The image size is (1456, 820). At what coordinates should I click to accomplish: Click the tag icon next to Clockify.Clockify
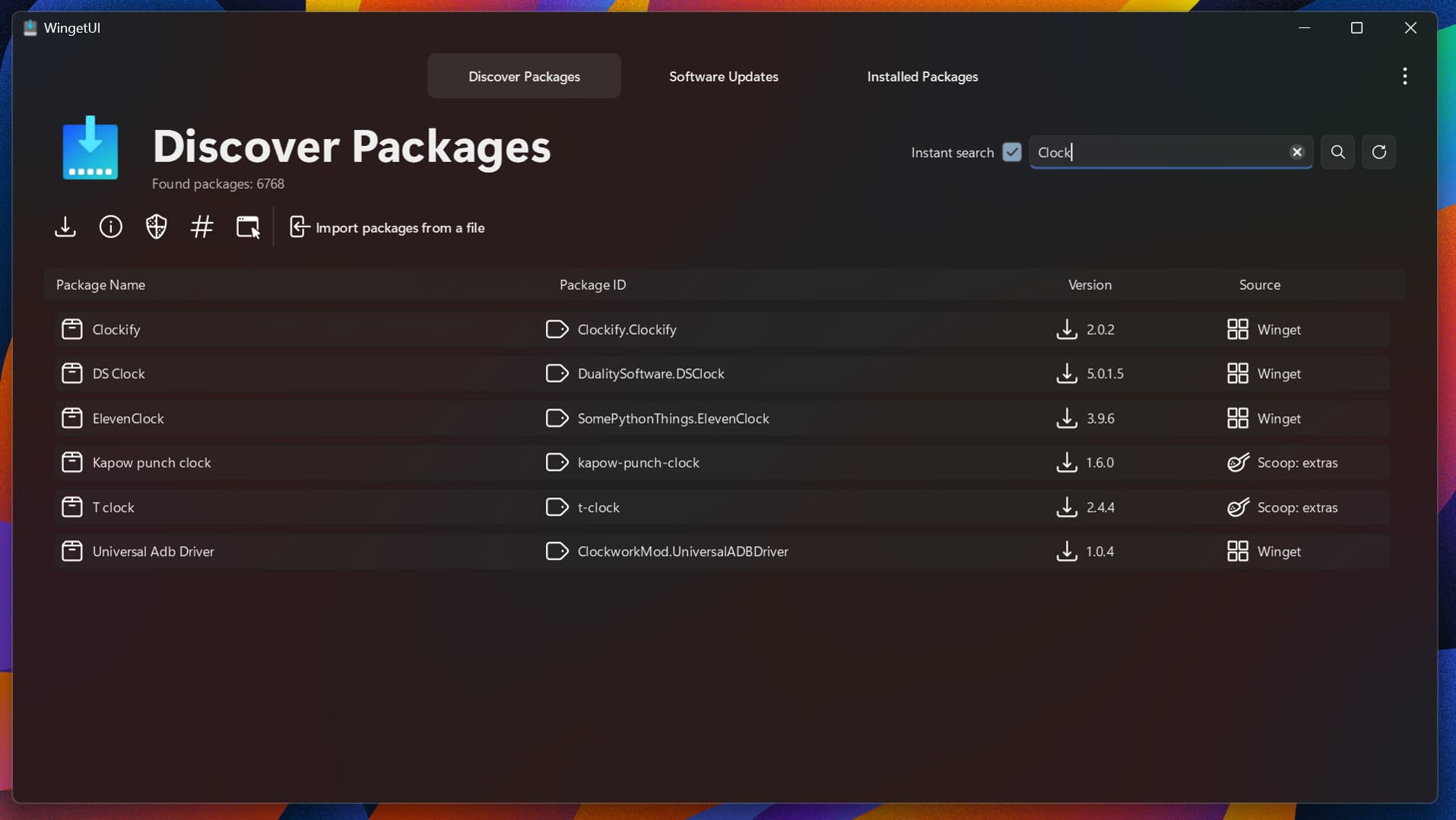pyautogui.click(x=557, y=329)
